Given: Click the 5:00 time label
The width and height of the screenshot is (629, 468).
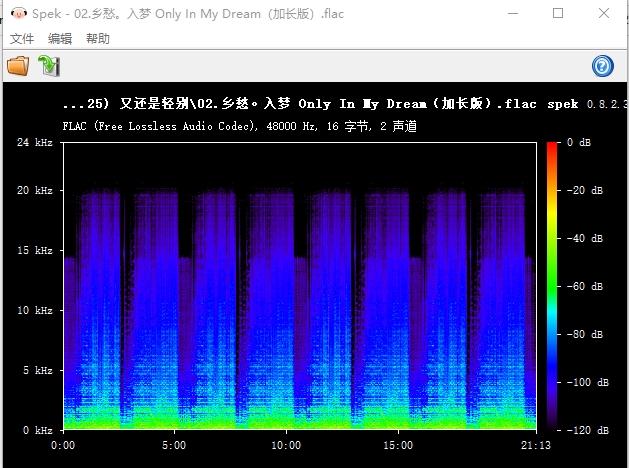Looking at the screenshot, I should point(174,445).
